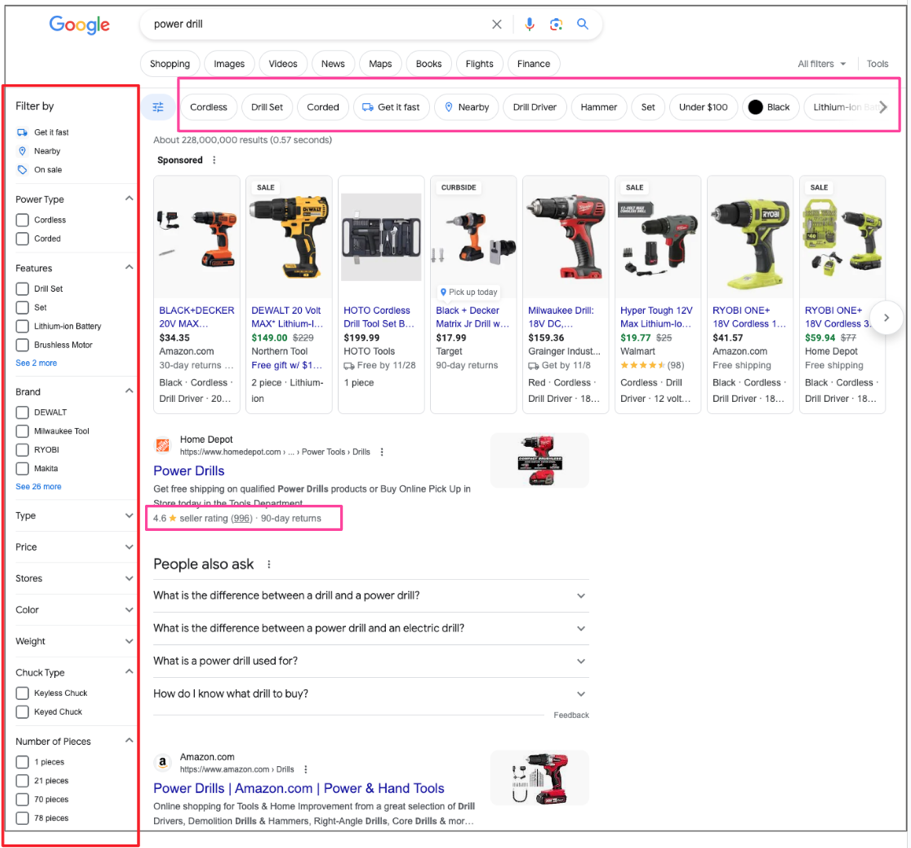Expand the Color filter section
The height and width of the screenshot is (848, 911).
click(x=129, y=609)
